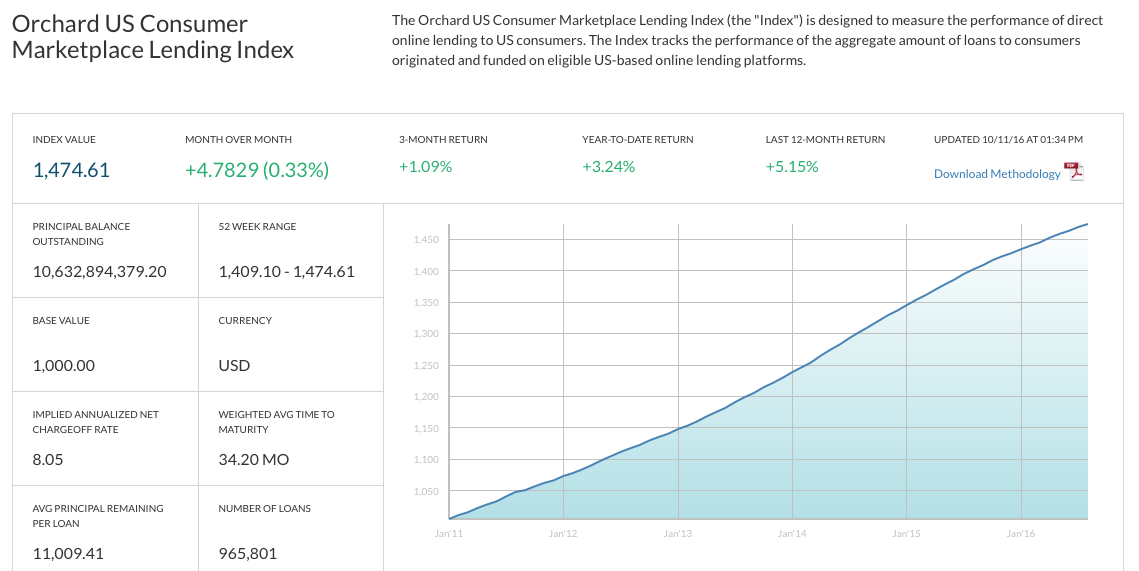Click the chargeoff rate value 8.05
Screen dimensions: 1139x571
pyautogui.click(x=48, y=460)
